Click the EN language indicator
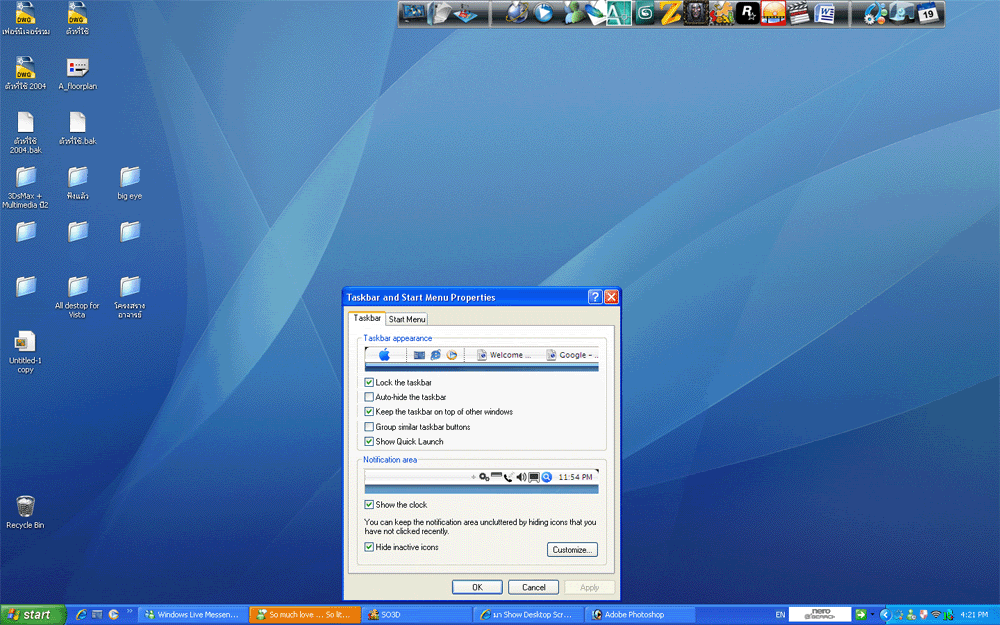This screenshot has width=1000, height=625. tap(780, 615)
